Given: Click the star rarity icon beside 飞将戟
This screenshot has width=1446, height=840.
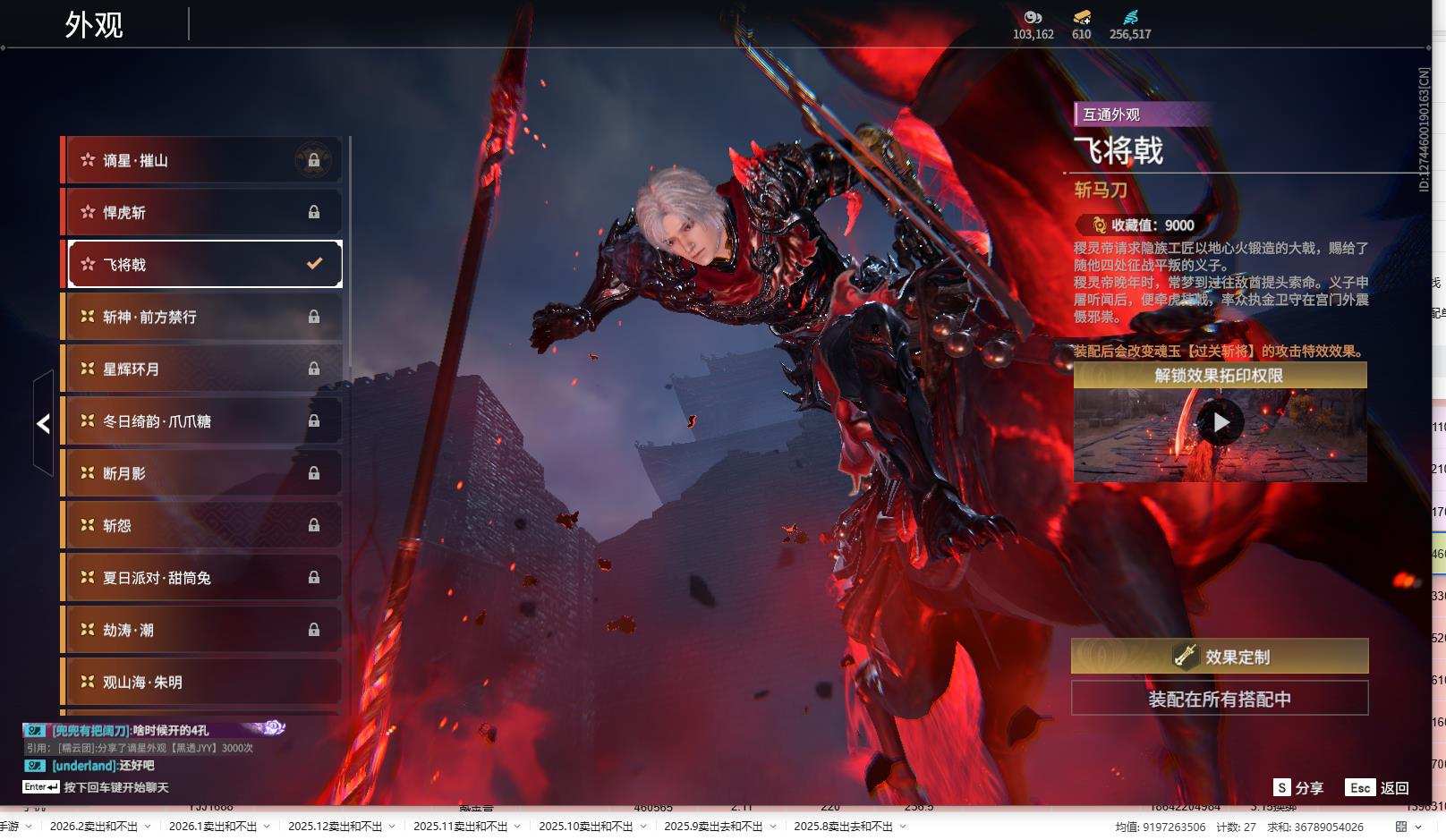Looking at the screenshot, I should tap(88, 264).
